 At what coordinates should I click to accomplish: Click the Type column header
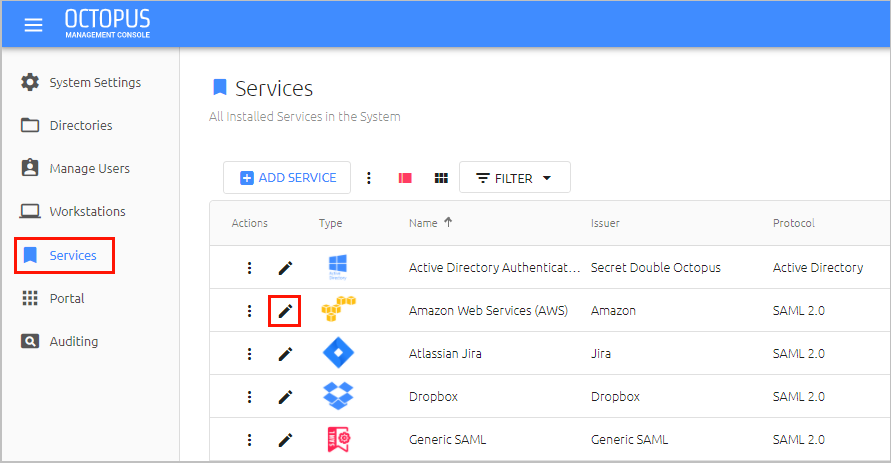point(330,223)
